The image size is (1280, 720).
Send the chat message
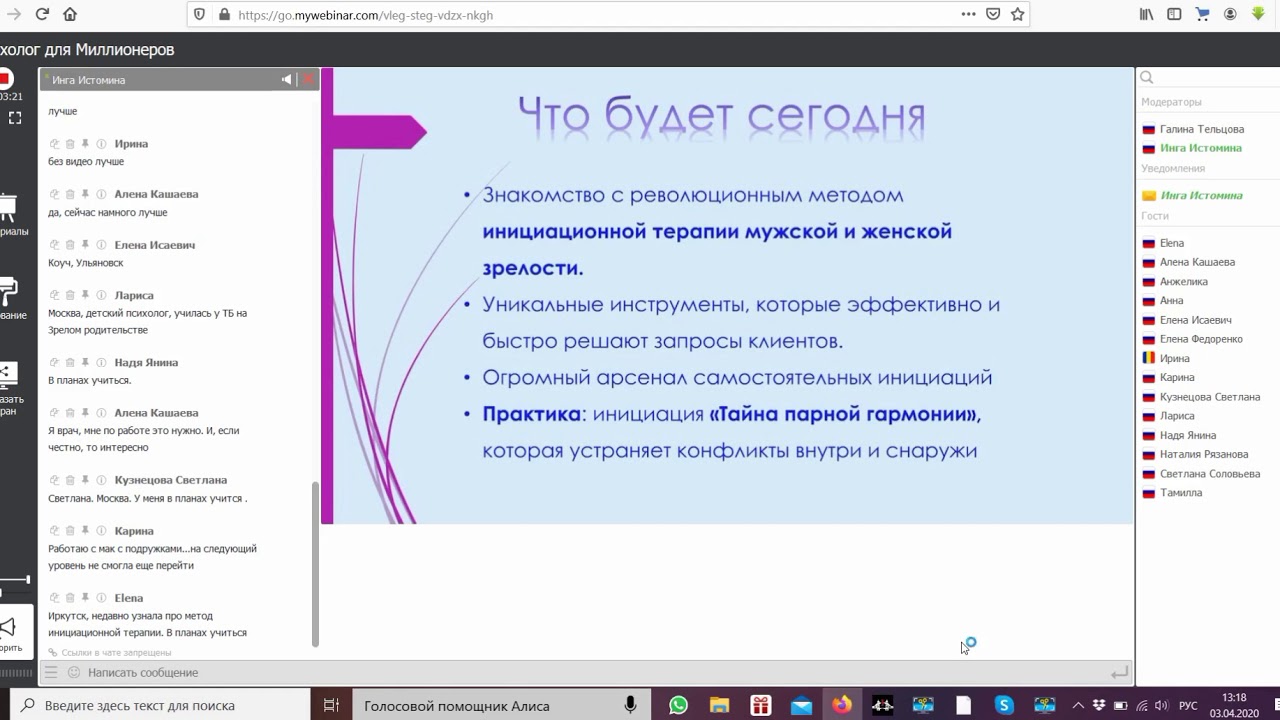pos(1120,673)
